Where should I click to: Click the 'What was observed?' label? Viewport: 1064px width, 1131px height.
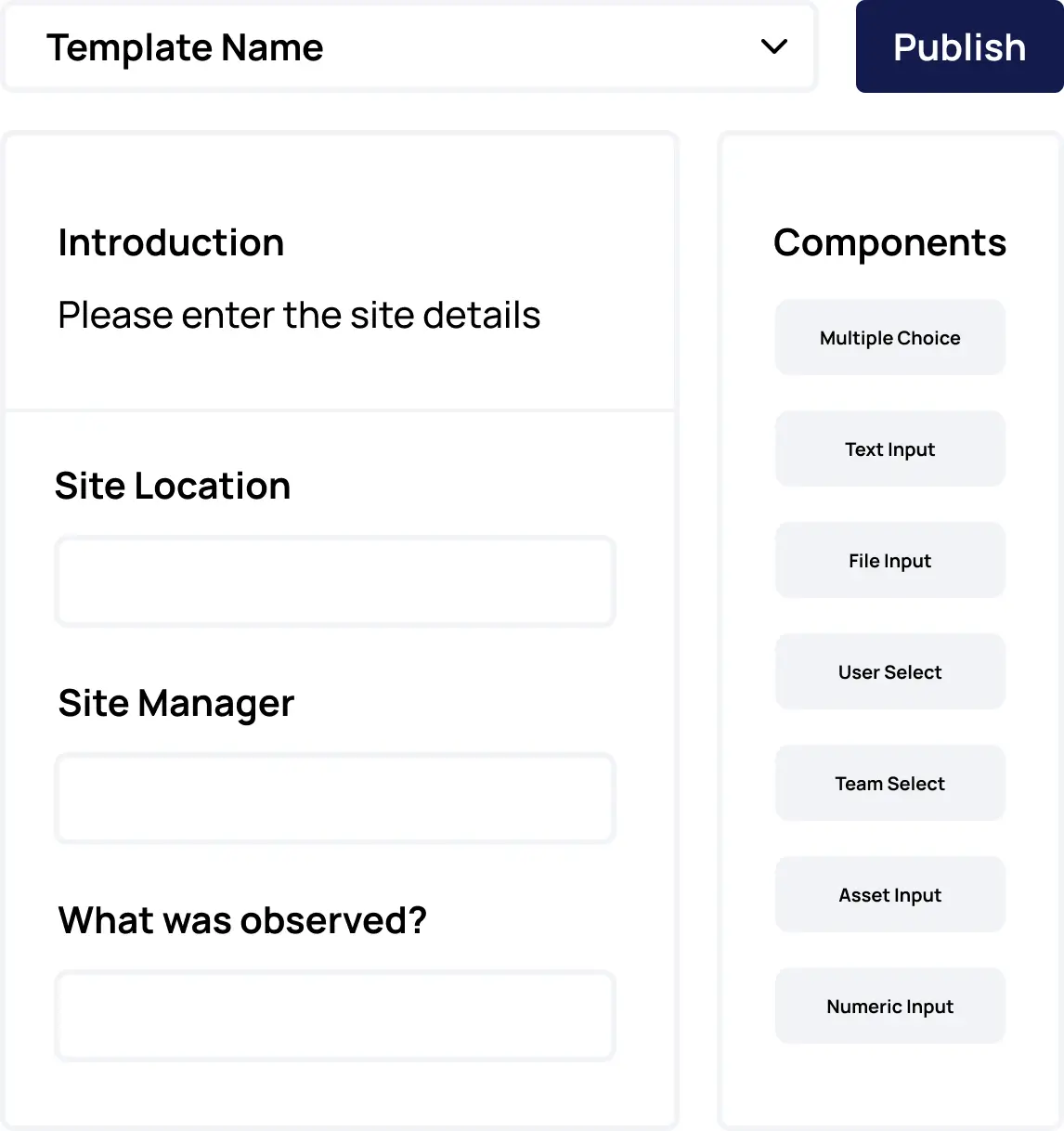(x=242, y=920)
